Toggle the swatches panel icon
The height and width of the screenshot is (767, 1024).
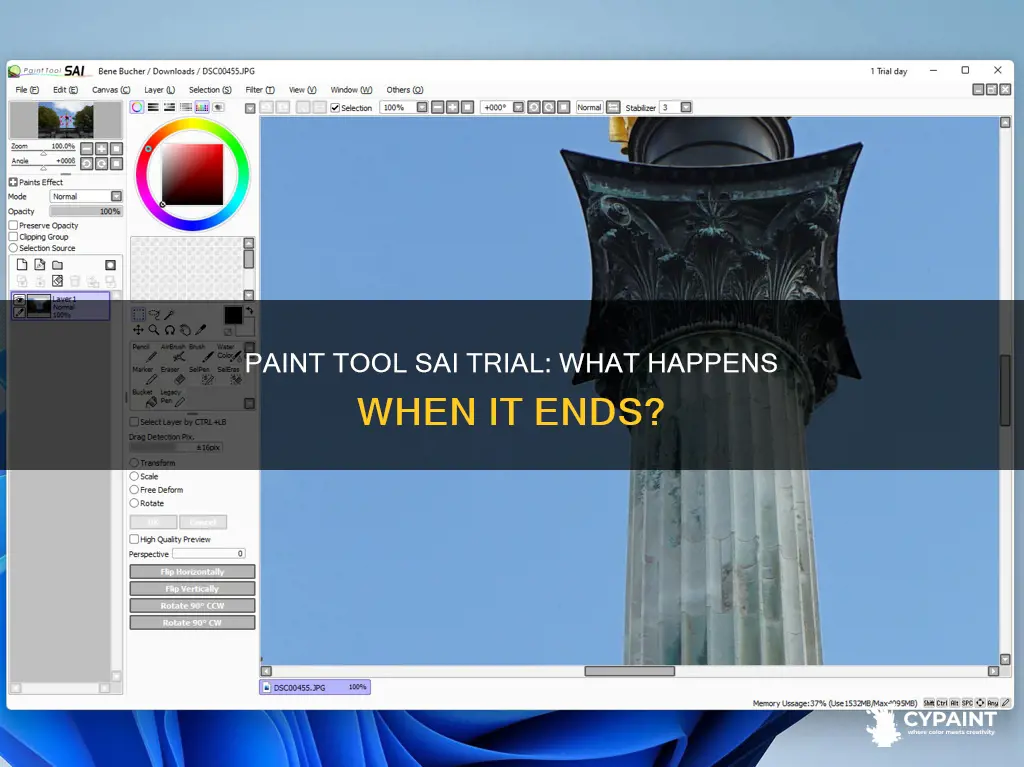coord(202,107)
